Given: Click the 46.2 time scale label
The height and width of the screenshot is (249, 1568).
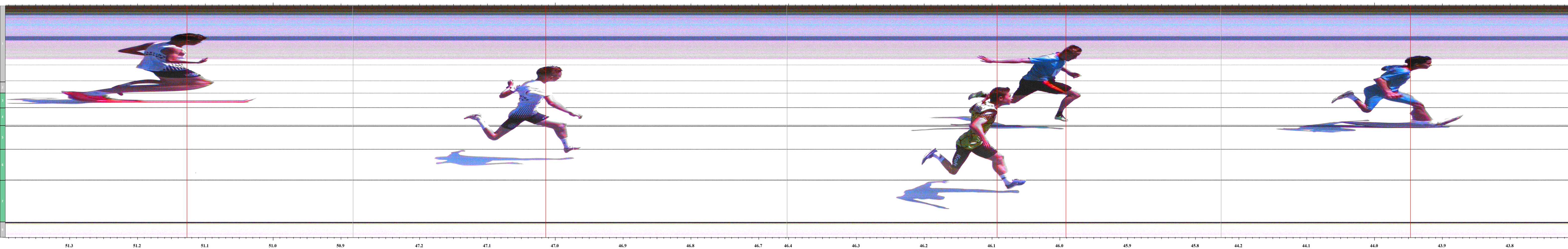Looking at the screenshot, I should [x=924, y=246].
